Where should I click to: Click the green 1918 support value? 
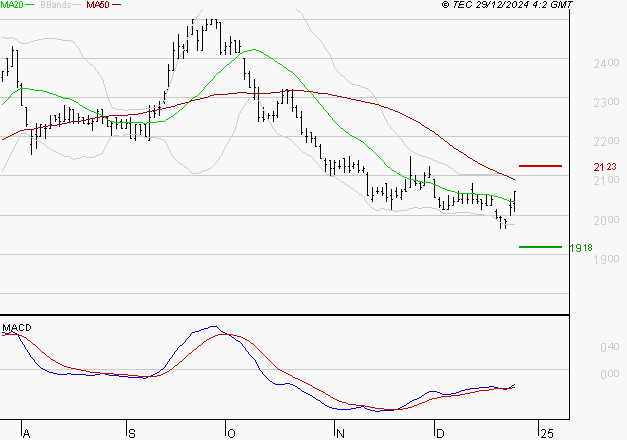tap(581, 248)
